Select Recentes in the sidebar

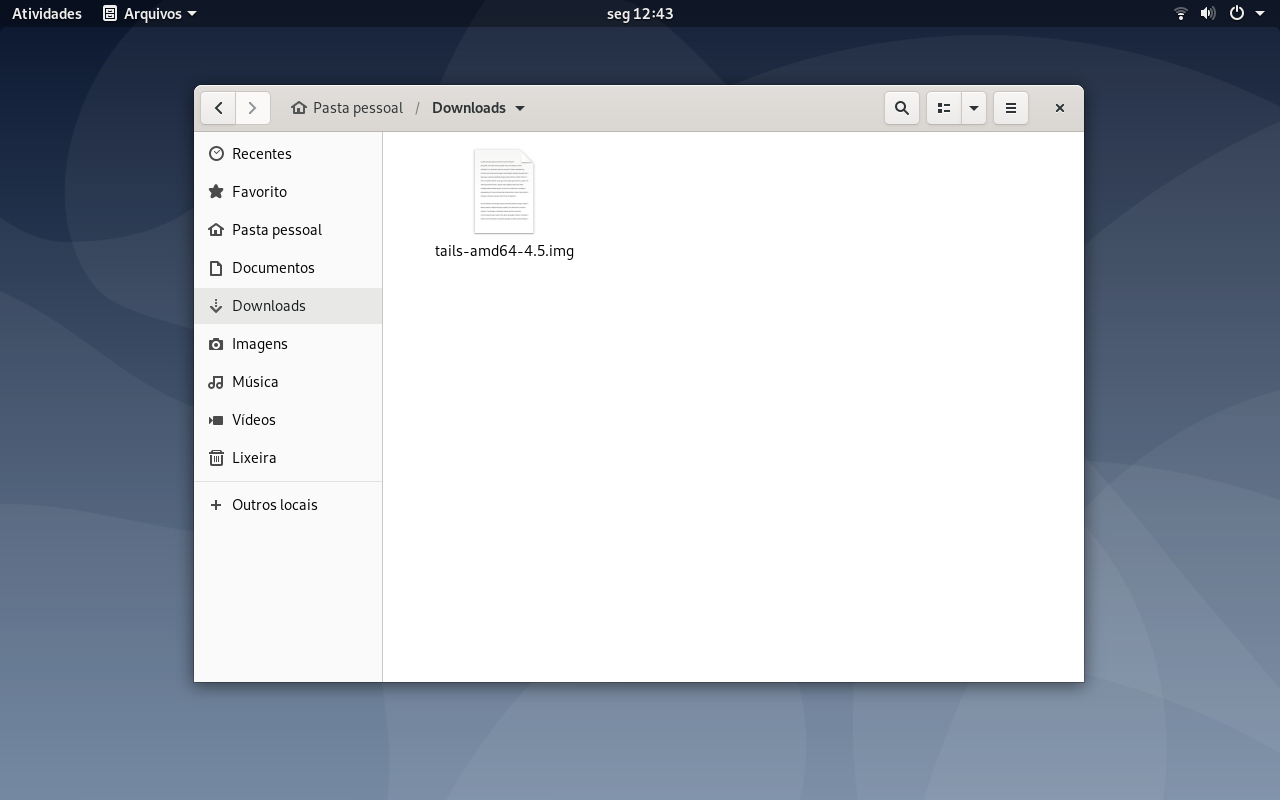288,154
